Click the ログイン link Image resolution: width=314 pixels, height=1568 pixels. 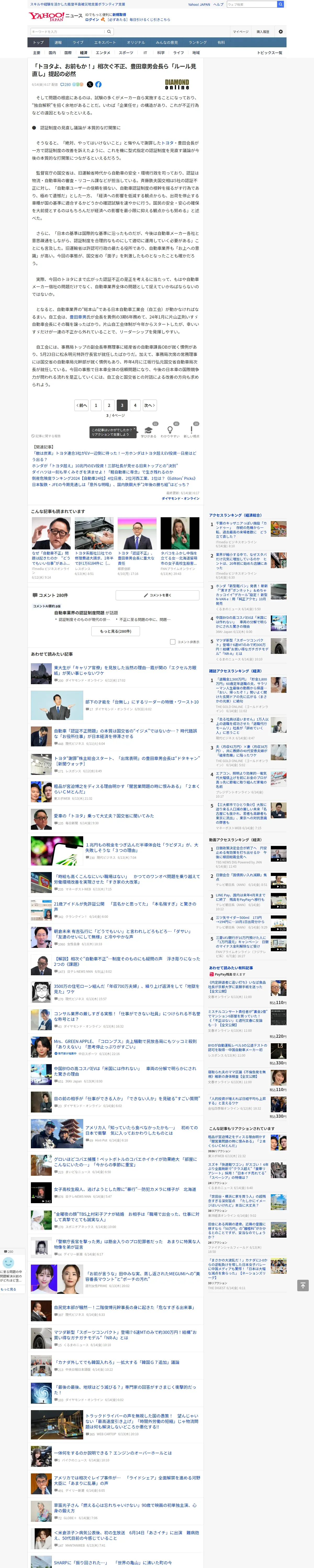pos(92,20)
